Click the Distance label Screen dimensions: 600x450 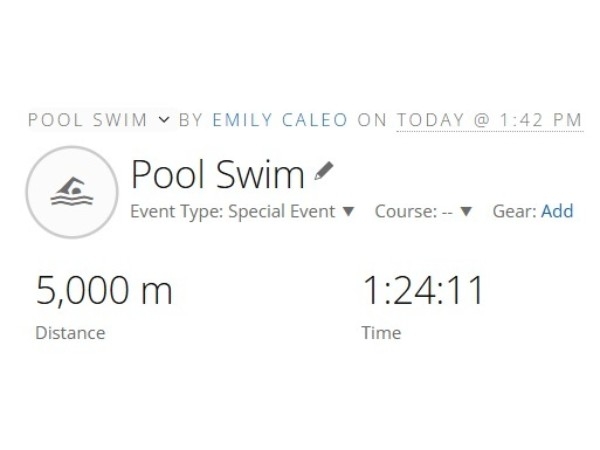click(70, 333)
